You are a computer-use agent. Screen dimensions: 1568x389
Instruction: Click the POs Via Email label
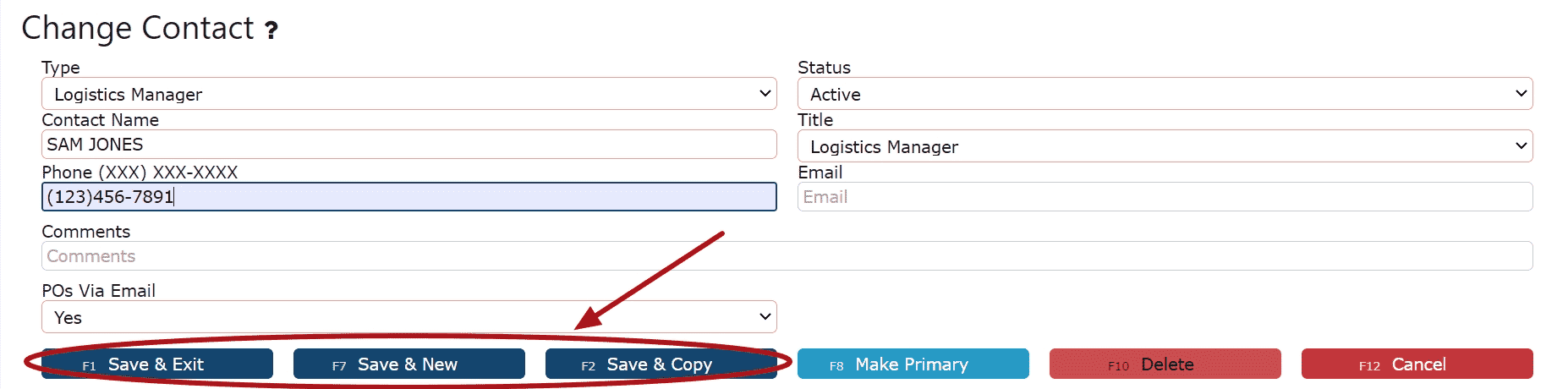(98, 291)
